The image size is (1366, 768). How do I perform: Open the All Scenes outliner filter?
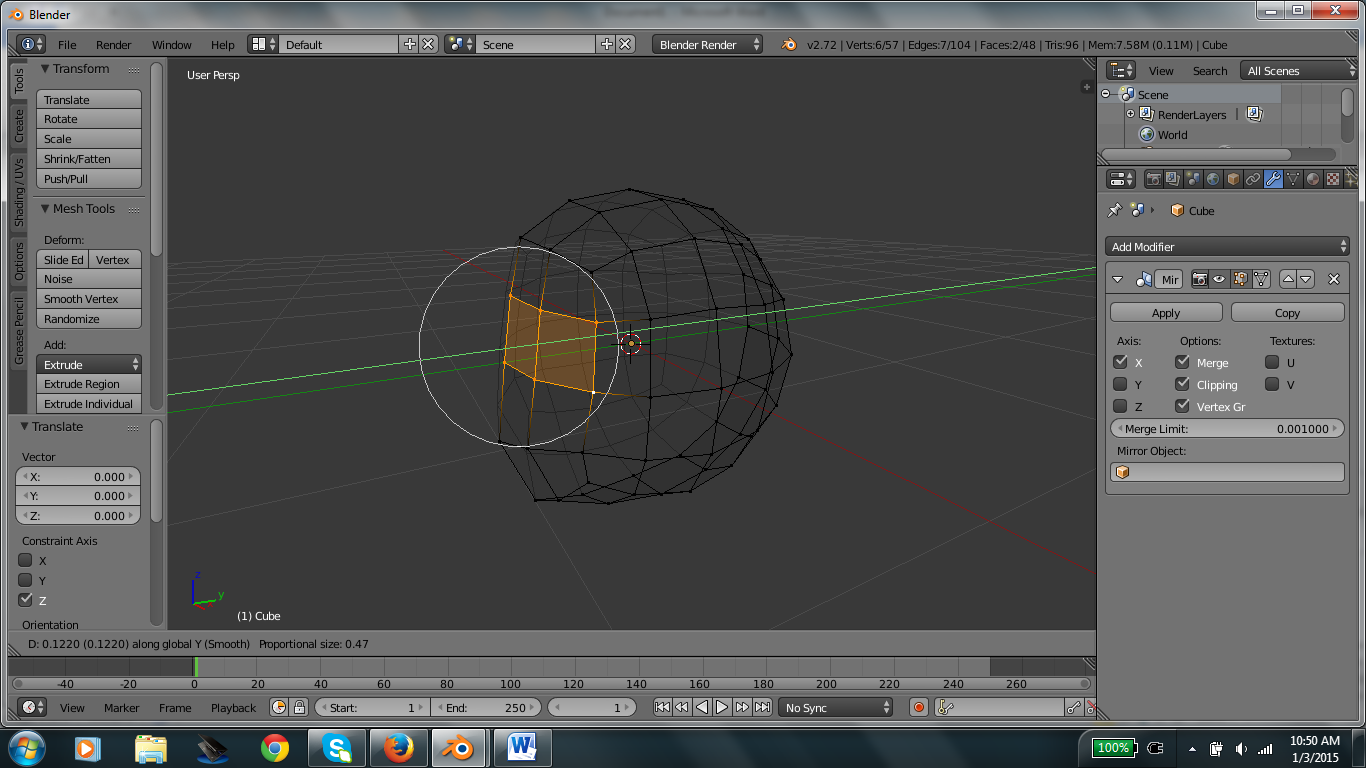point(1299,70)
